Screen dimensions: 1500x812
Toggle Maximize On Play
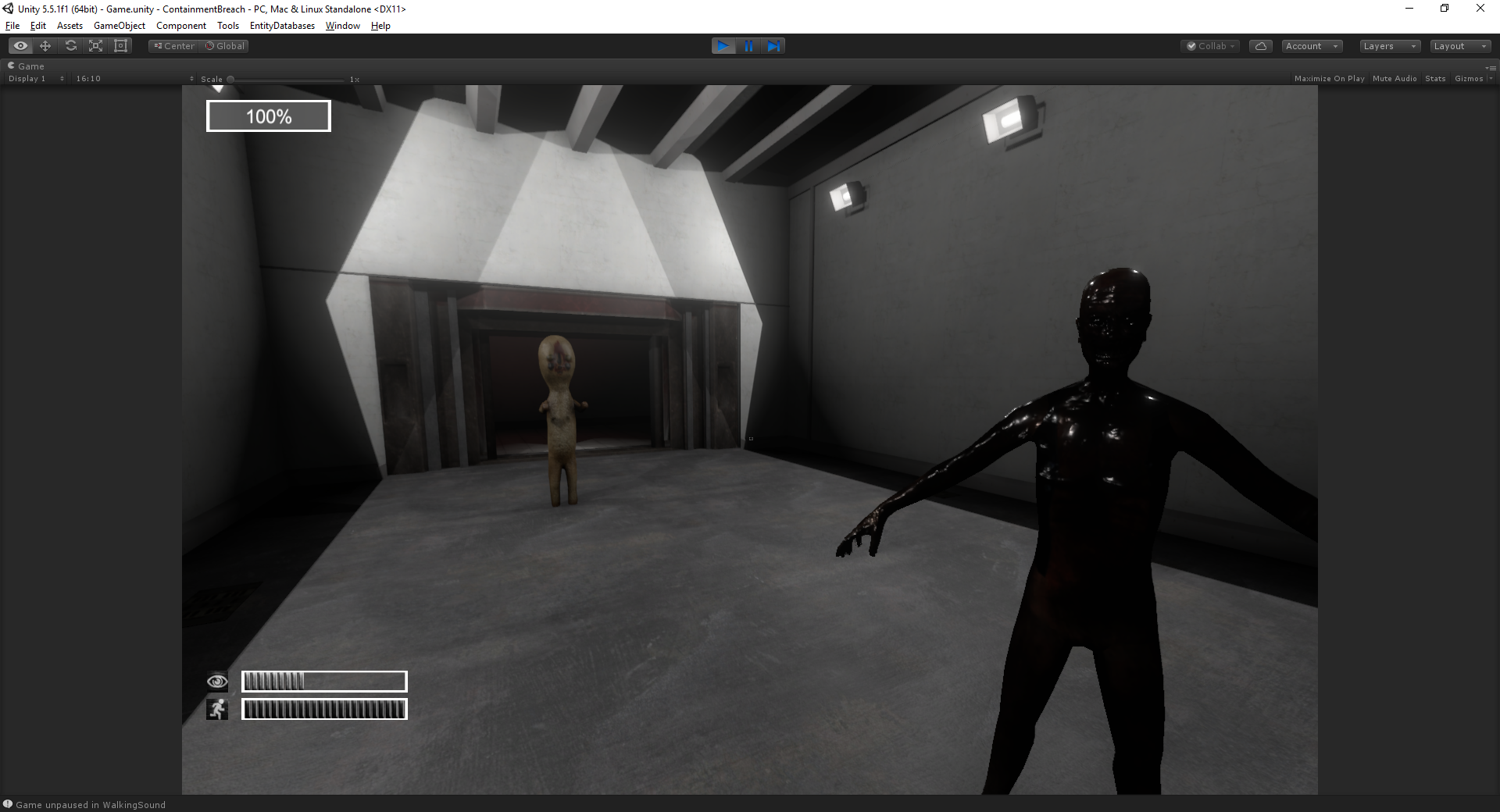tap(1329, 79)
